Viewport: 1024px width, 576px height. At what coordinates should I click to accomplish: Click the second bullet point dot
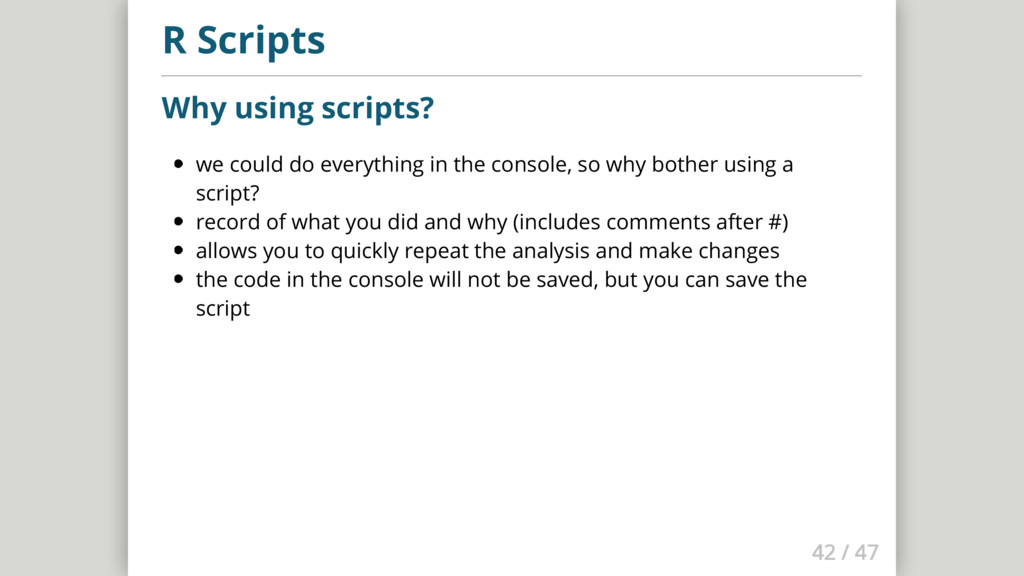coord(178,223)
